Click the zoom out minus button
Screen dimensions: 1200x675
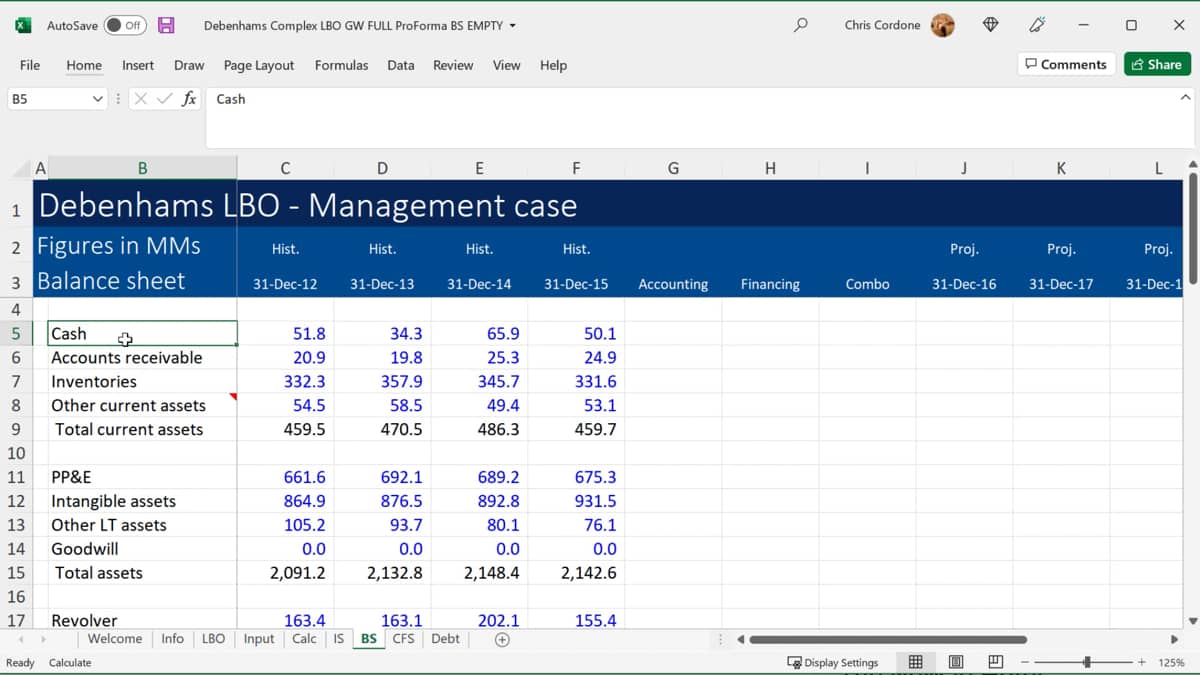point(1026,662)
